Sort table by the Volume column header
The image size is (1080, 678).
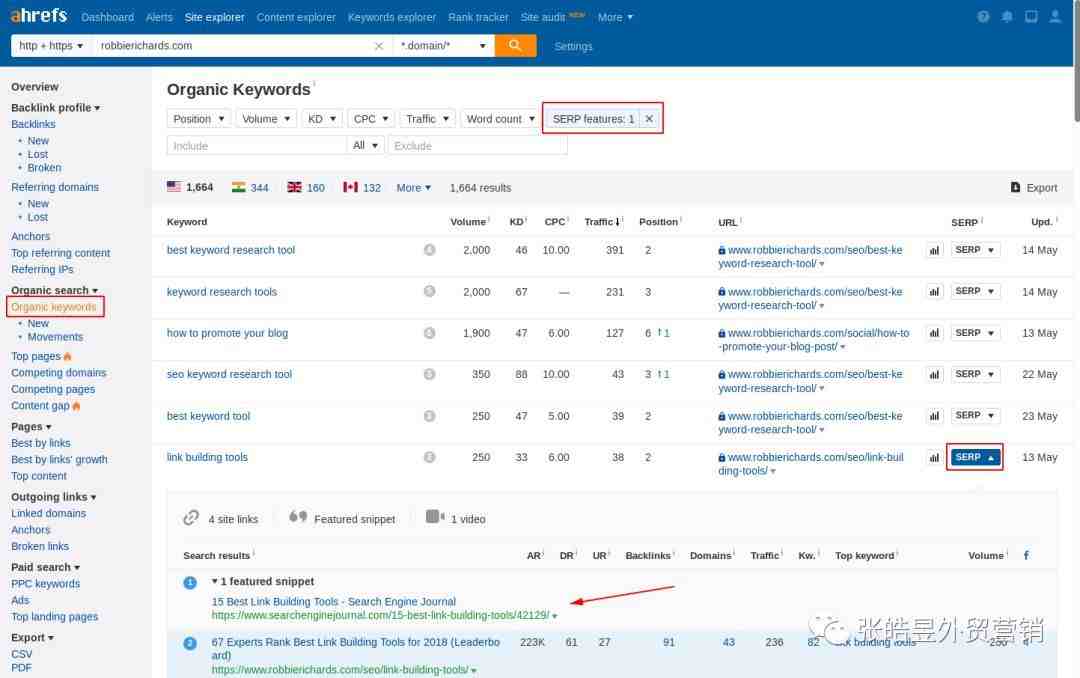[468, 222]
